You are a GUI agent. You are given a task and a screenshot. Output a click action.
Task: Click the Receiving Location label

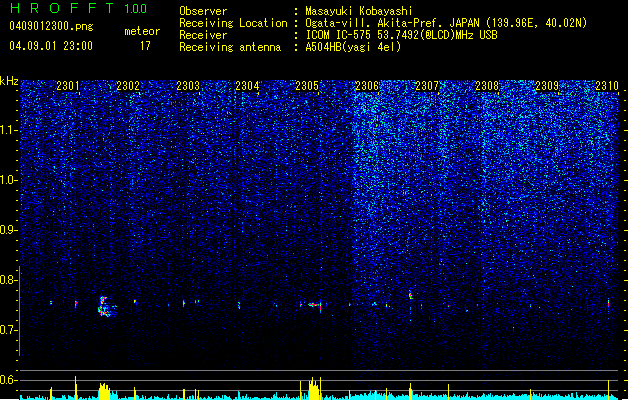(x=233, y=23)
